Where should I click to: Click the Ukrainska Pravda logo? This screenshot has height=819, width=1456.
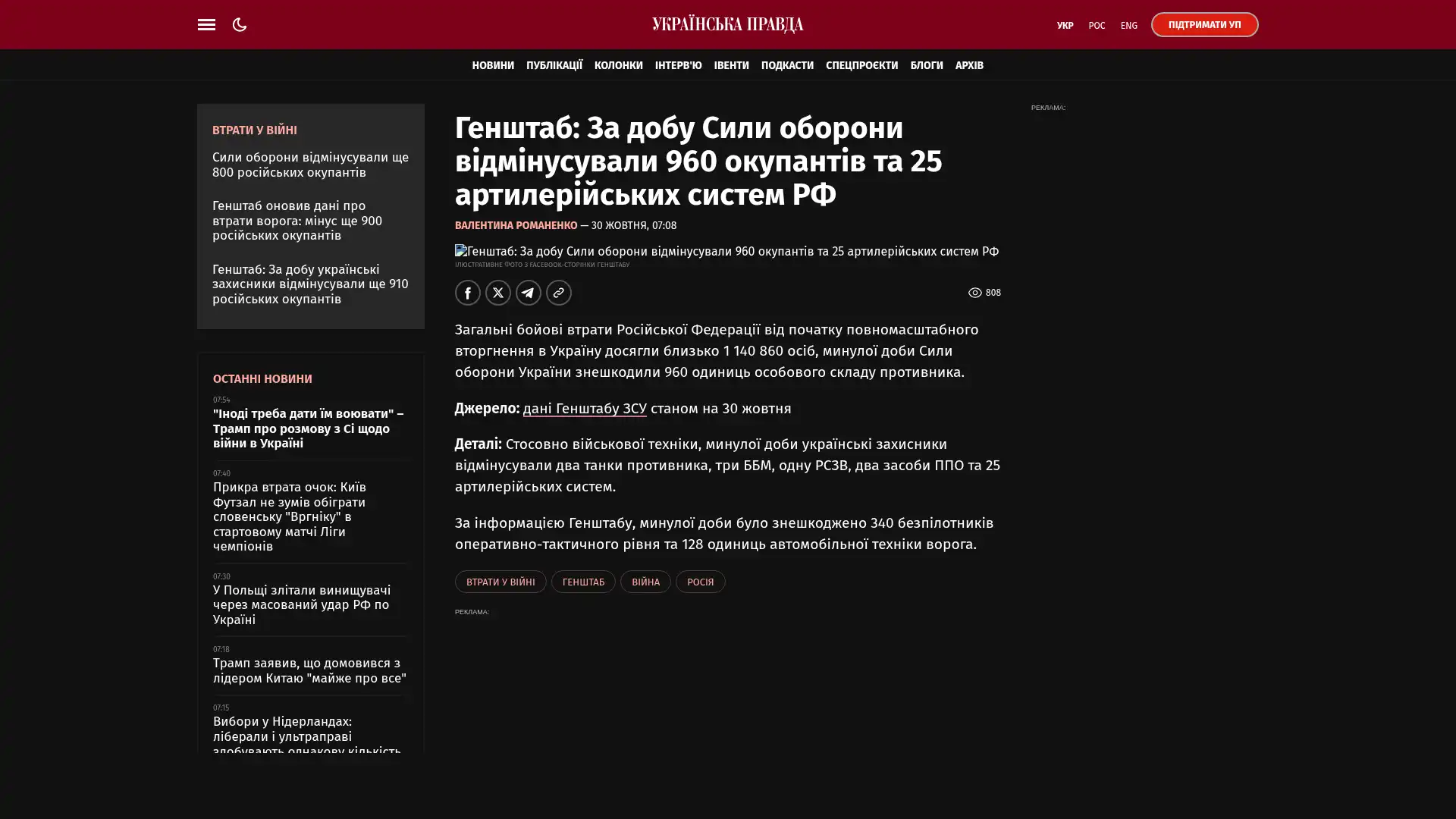coord(727,25)
